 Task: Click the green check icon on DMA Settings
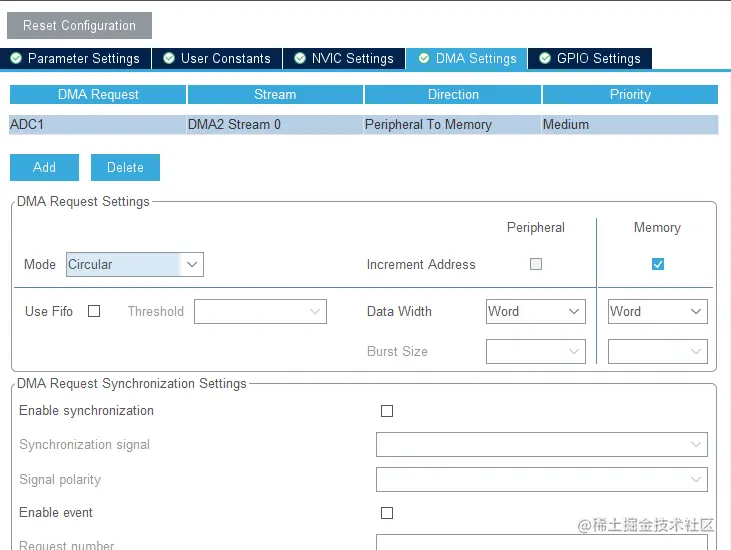(424, 58)
